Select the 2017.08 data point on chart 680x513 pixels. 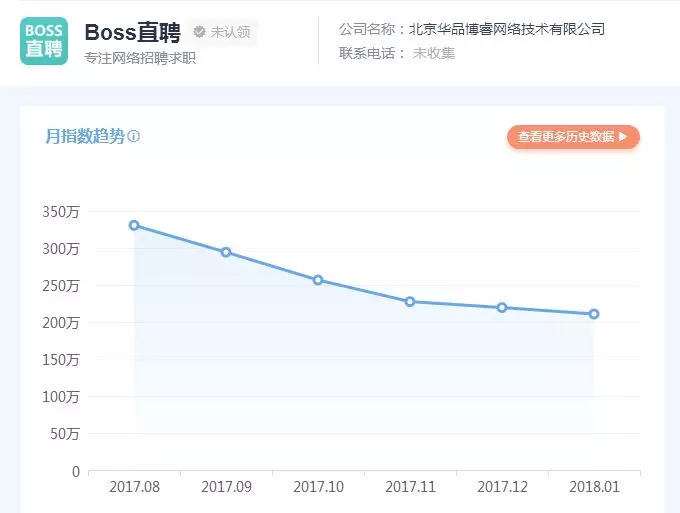(x=134, y=225)
